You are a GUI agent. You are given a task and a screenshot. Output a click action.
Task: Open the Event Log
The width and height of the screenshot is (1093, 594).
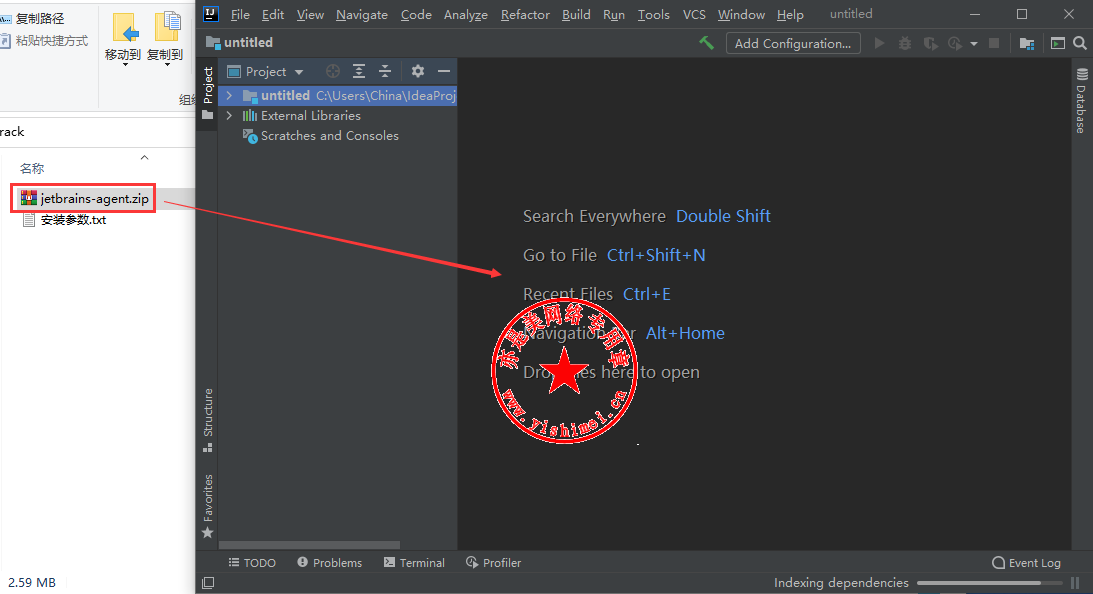[x=1026, y=563]
